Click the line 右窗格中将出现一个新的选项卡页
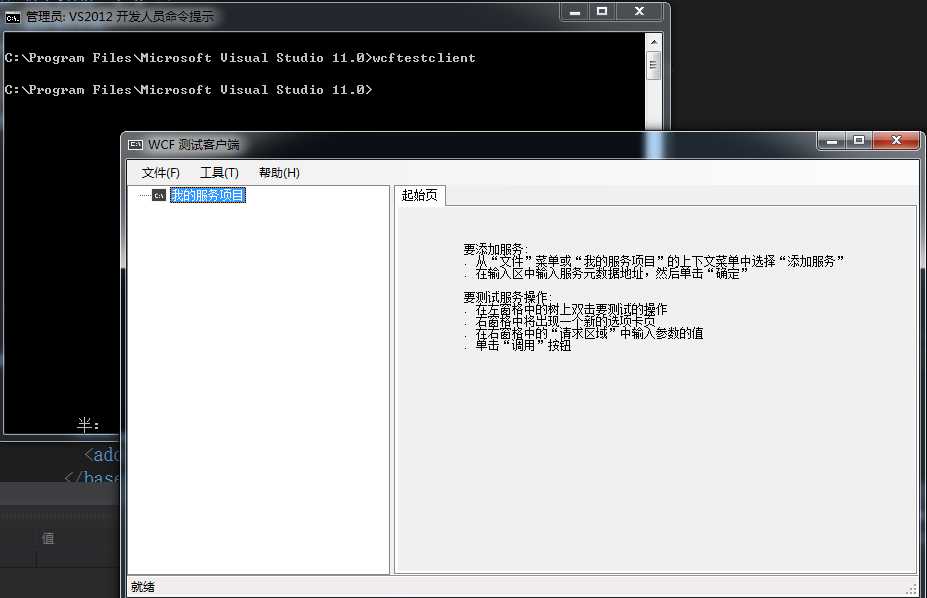The width and height of the screenshot is (927, 598). pos(565,321)
